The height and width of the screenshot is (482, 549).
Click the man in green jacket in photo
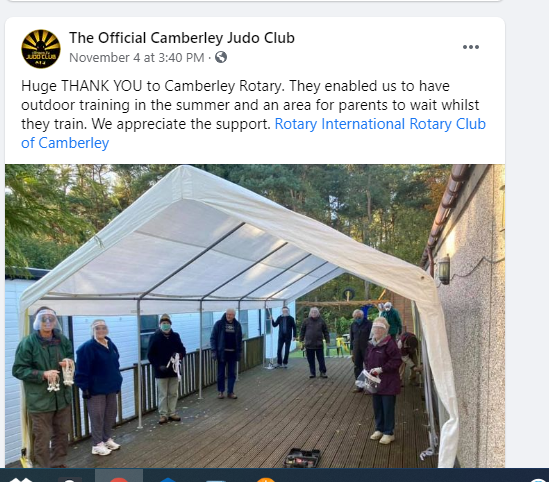coord(44,387)
